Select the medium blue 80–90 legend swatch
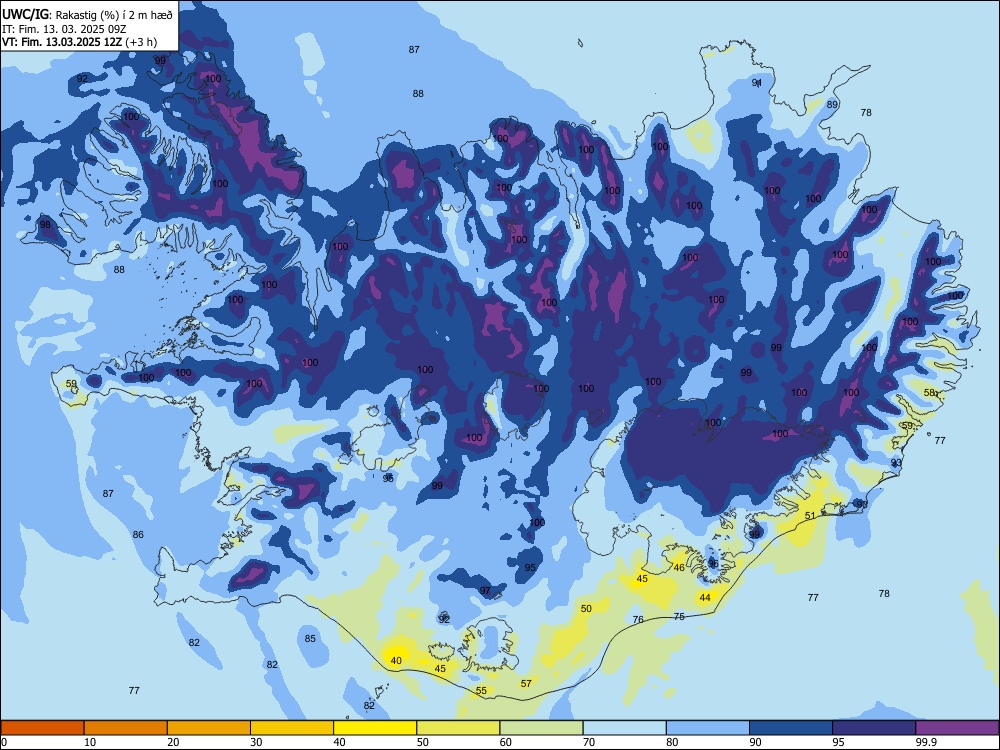This screenshot has height=750, width=1000. point(708,728)
